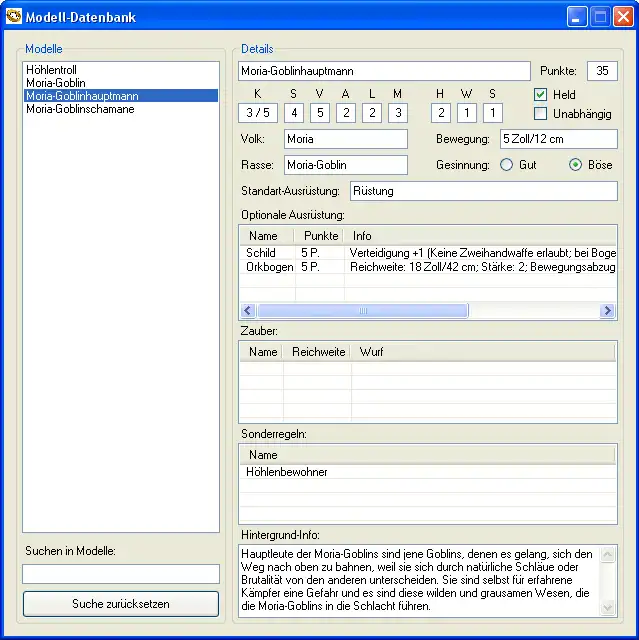The image size is (639, 640).
Task: Click the scroll-left arrow of equipment table
Action: [248, 311]
